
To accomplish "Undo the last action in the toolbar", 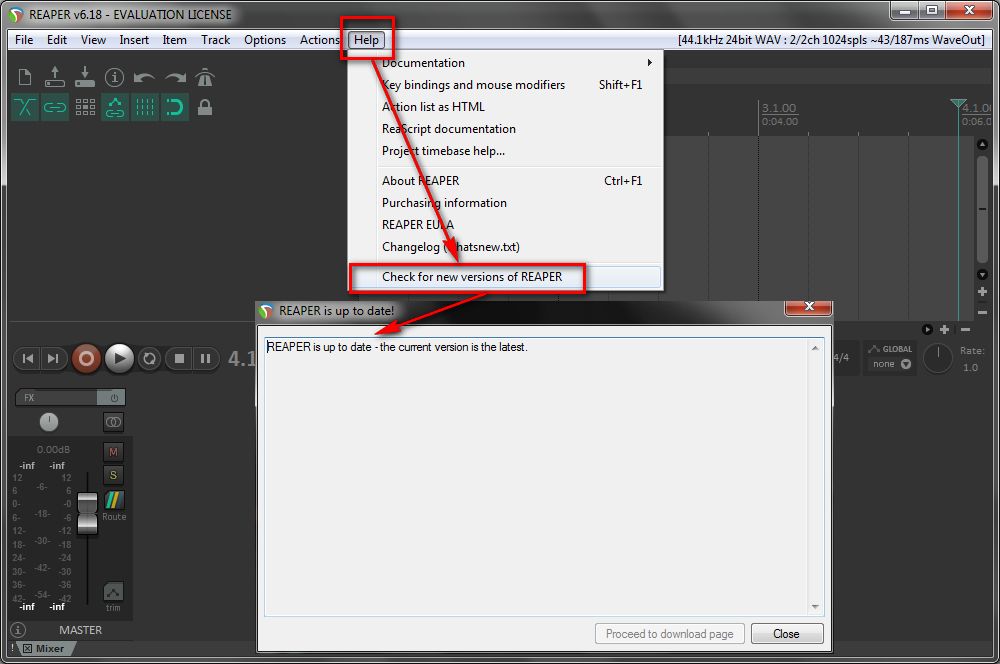I will [x=144, y=78].
